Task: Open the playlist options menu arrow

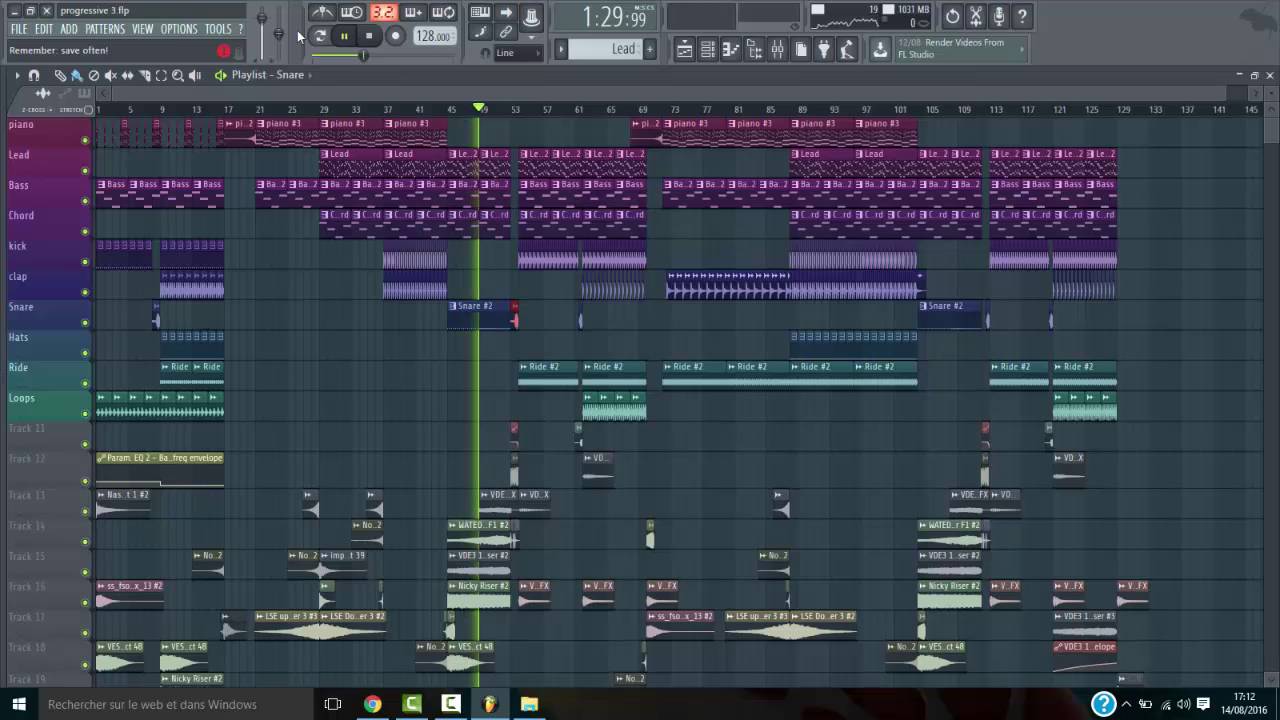Action: tap(16, 75)
